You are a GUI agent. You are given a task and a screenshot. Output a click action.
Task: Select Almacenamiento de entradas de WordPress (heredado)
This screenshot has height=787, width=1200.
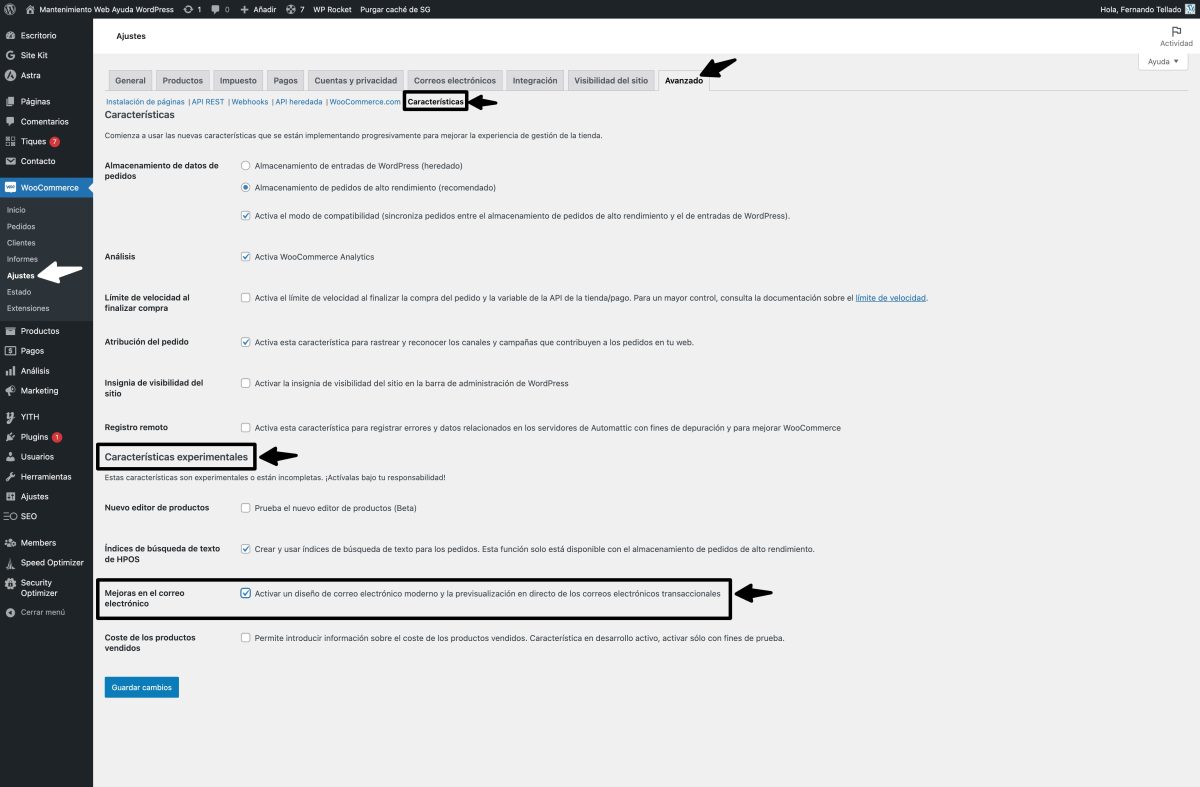click(245, 166)
